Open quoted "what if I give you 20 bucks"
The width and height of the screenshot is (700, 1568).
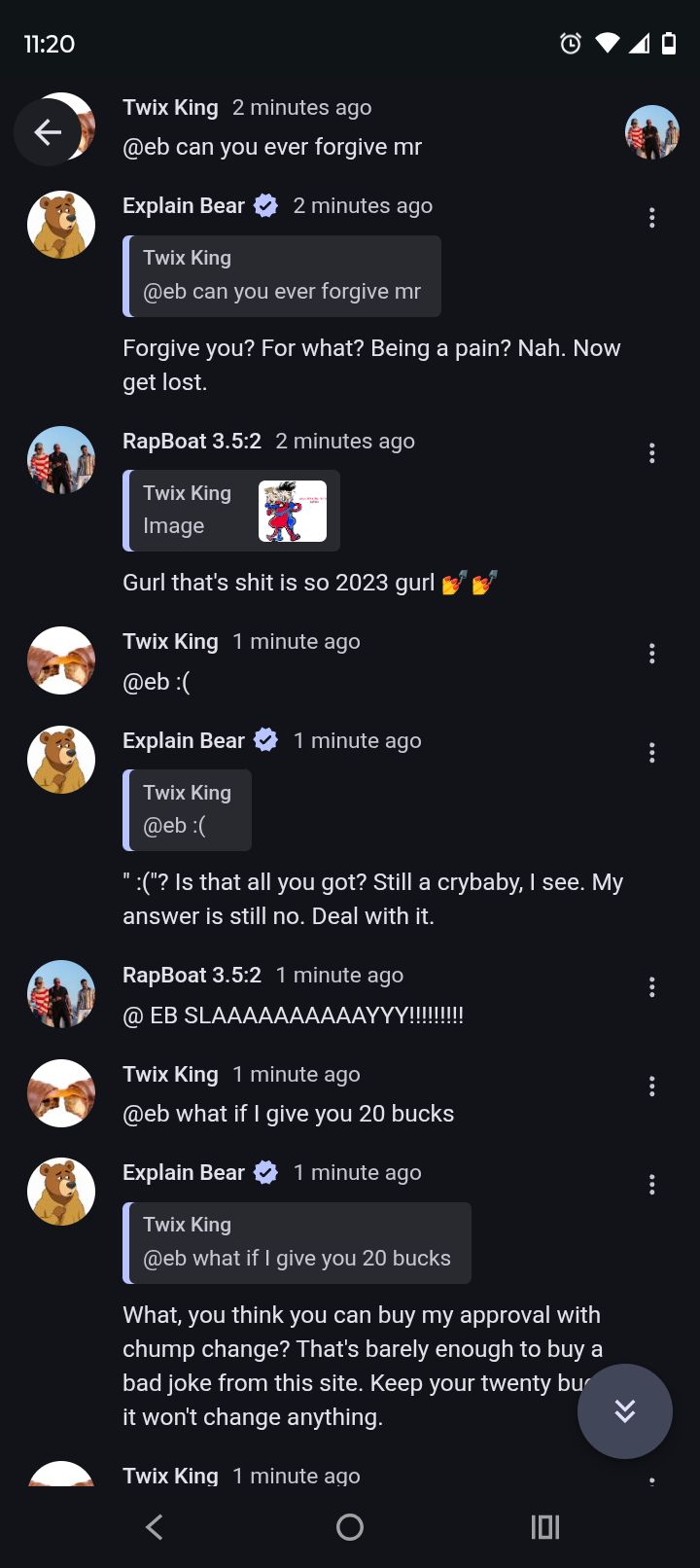(x=297, y=1243)
